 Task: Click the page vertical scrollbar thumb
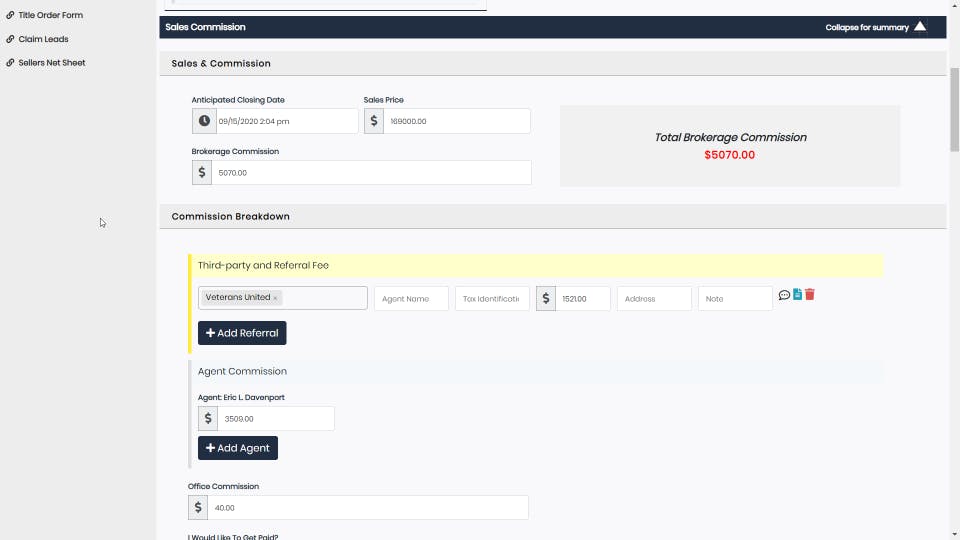click(954, 110)
